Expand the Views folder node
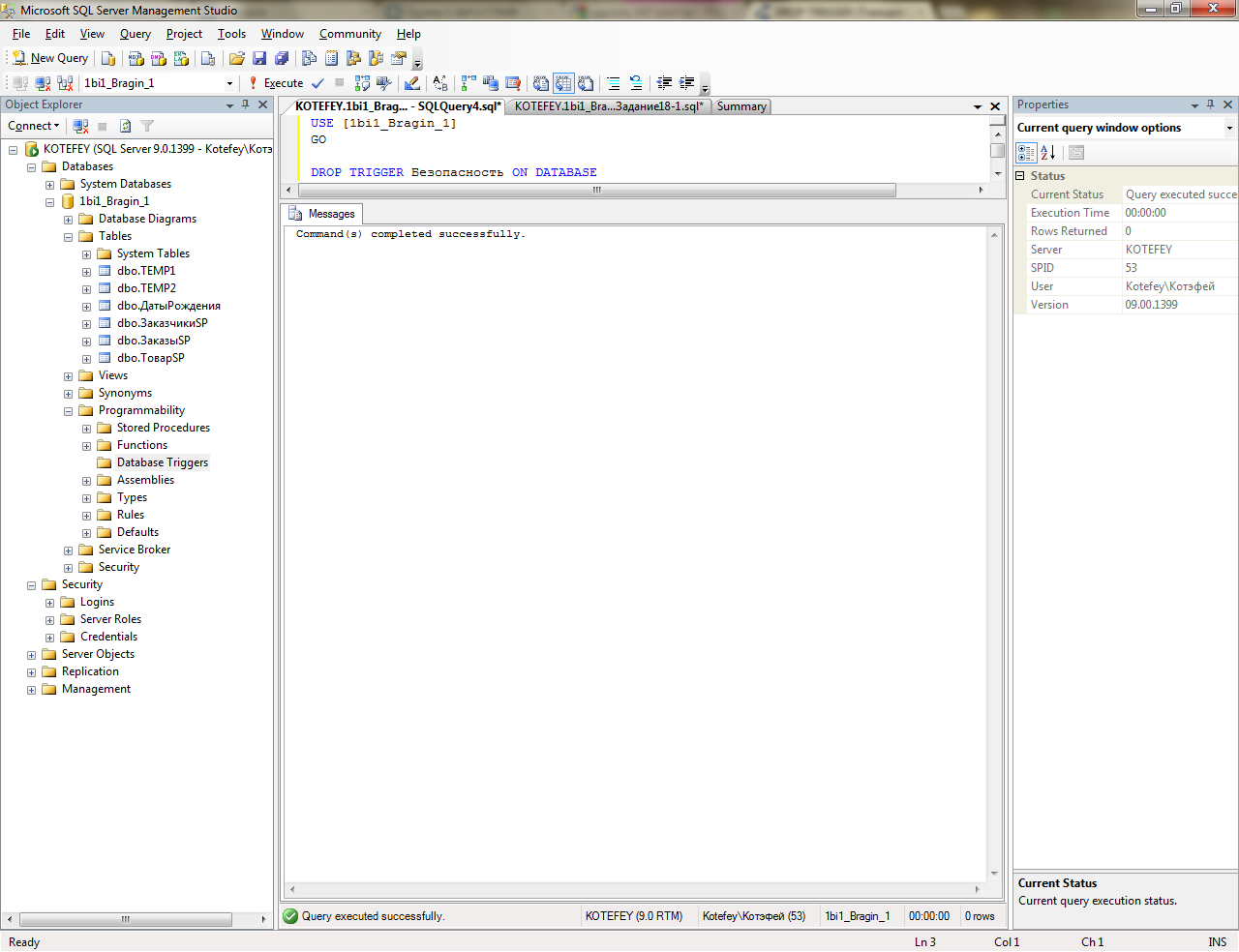1239x952 pixels. tap(68, 376)
